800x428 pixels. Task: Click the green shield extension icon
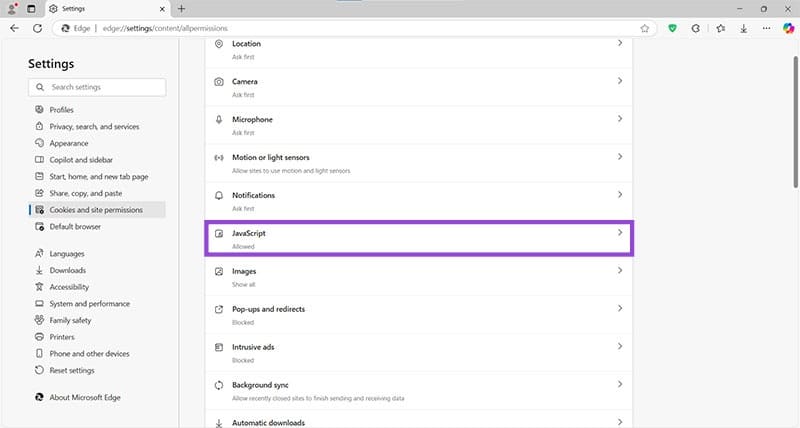pos(673,28)
